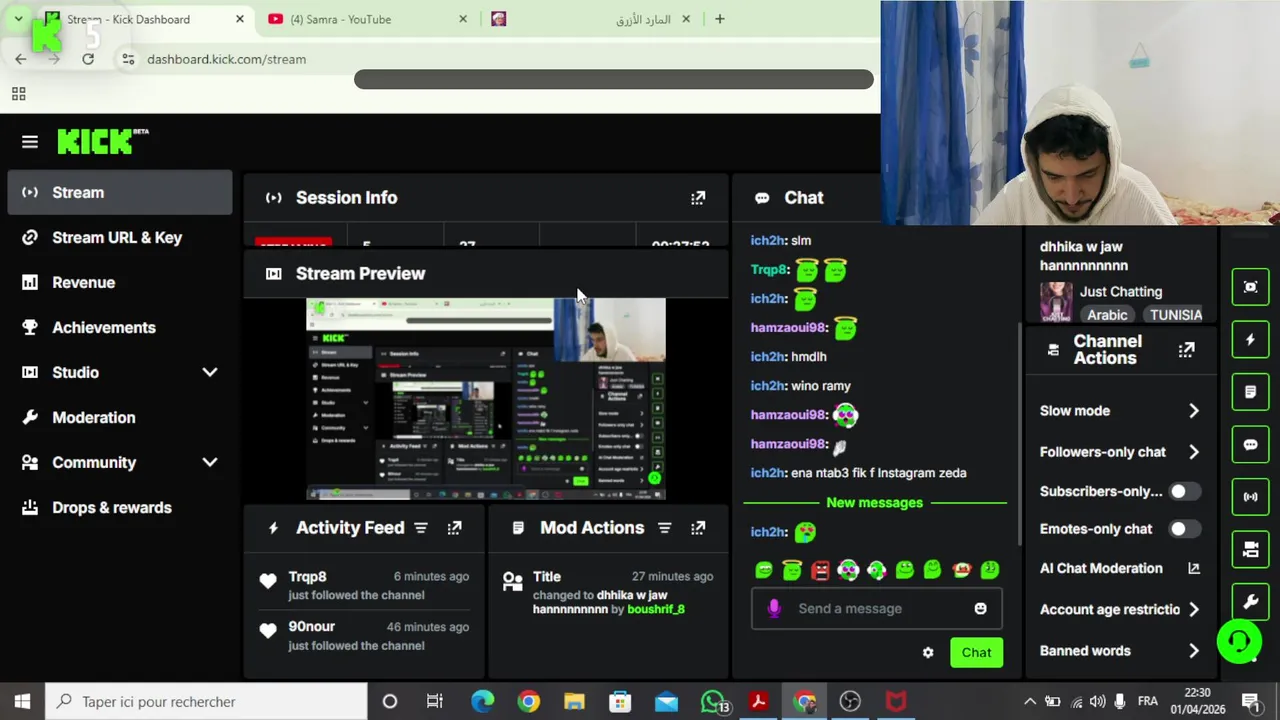Viewport: 1280px width, 720px height.
Task: Open the Kick hamburger menu
Action: click(x=30, y=142)
